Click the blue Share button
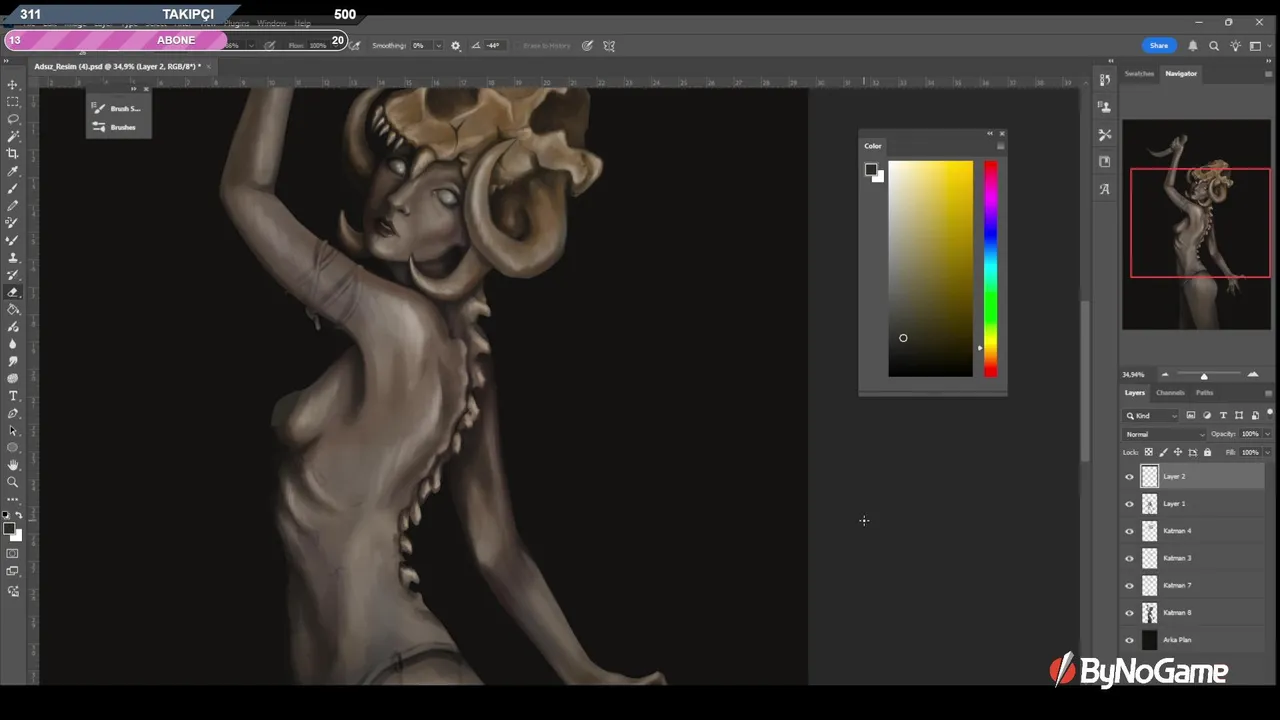1280x720 pixels. click(1158, 46)
